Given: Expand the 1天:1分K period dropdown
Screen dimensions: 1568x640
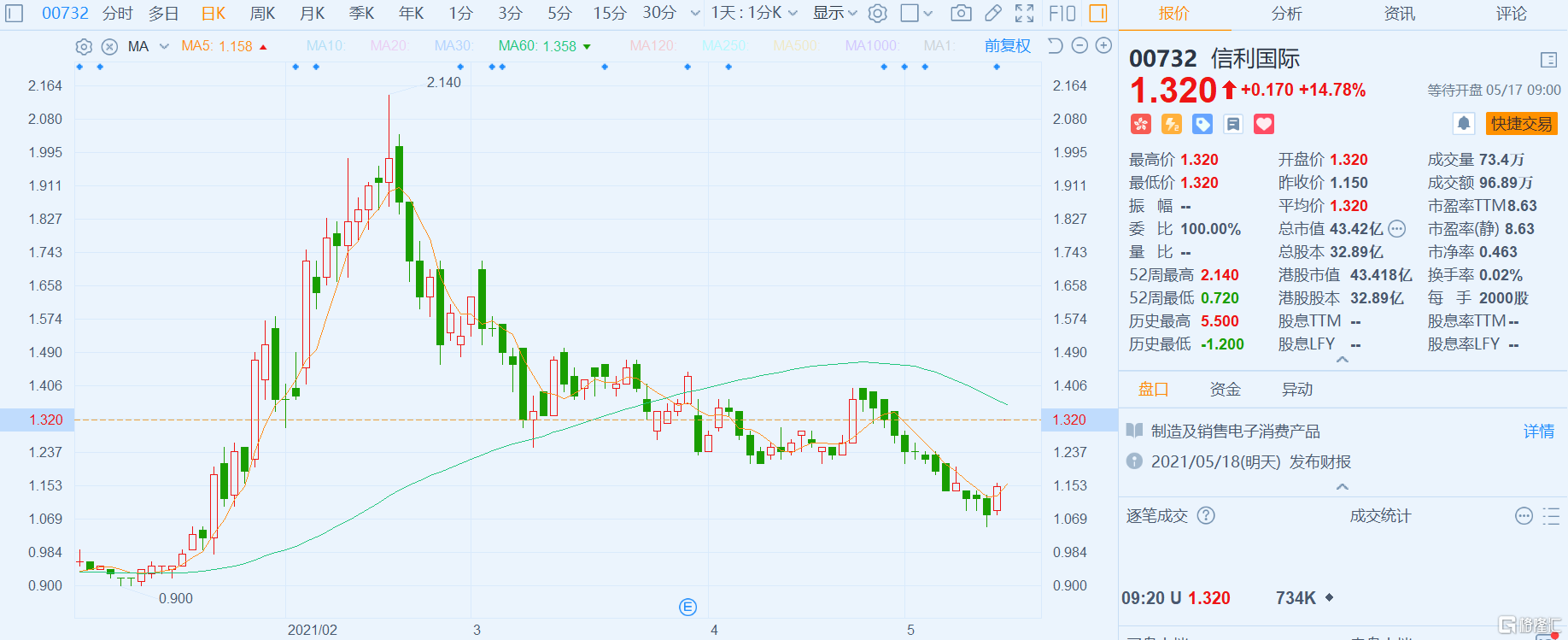Looking at the screenshot, I should click(754, 13).
